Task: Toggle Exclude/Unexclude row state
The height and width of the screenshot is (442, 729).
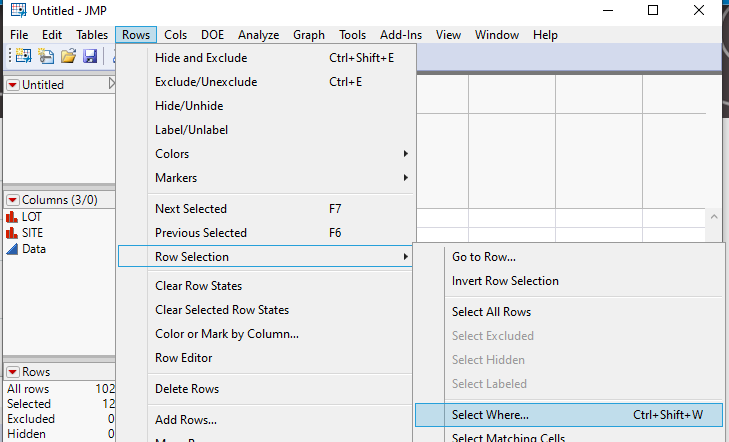Action: pyautogui.click(x=206, y=82)
